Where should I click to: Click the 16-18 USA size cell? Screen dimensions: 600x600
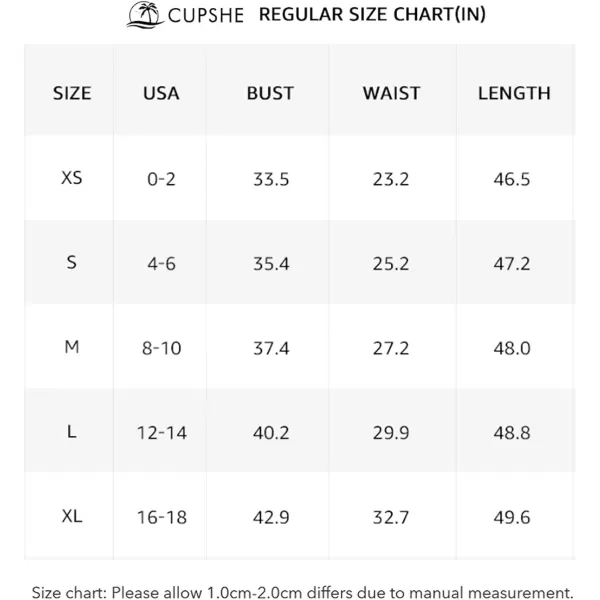(162, 517)
